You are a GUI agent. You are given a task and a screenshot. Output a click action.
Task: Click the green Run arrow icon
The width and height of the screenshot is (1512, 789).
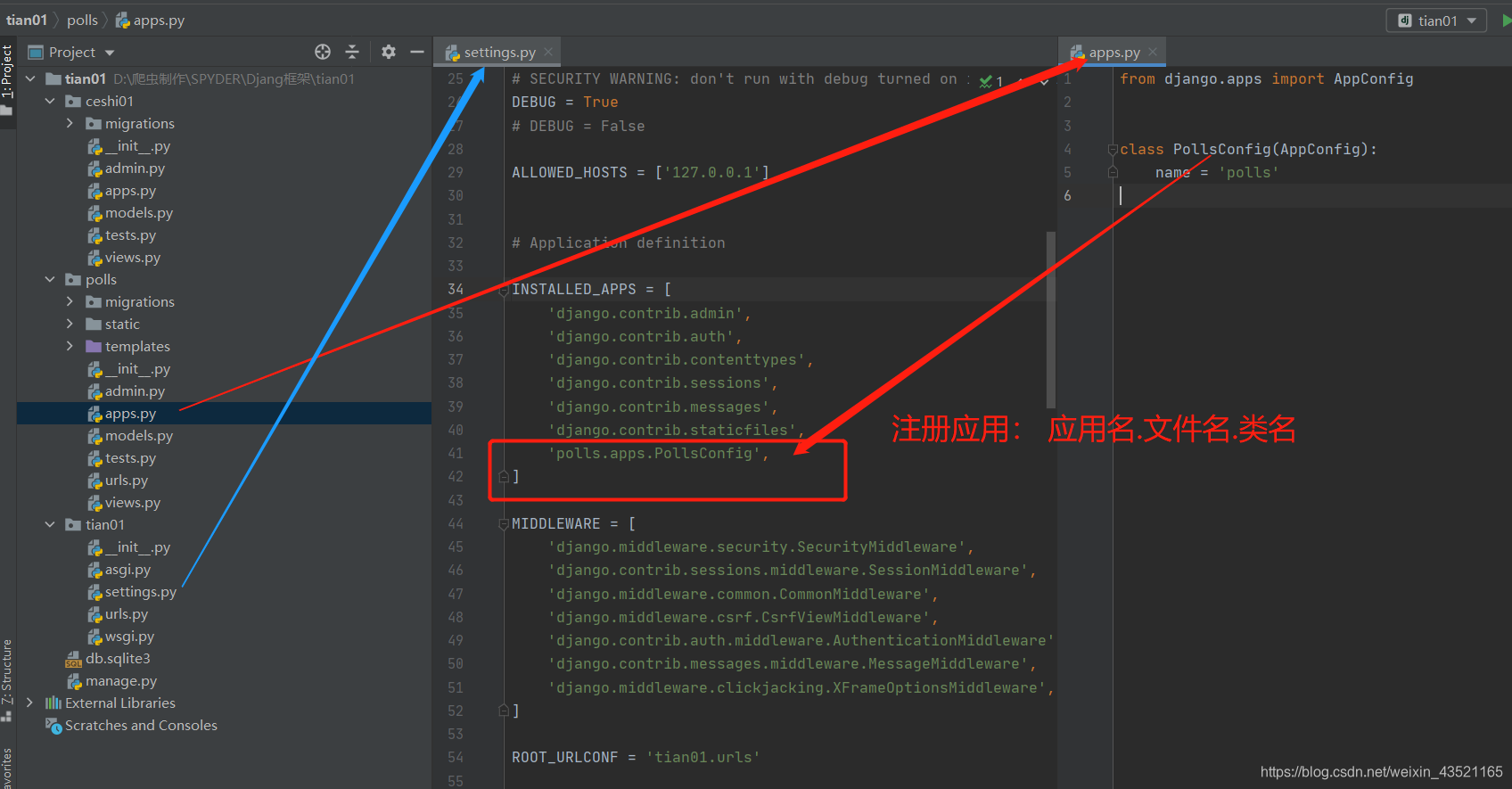click(x=1506, y=21)
